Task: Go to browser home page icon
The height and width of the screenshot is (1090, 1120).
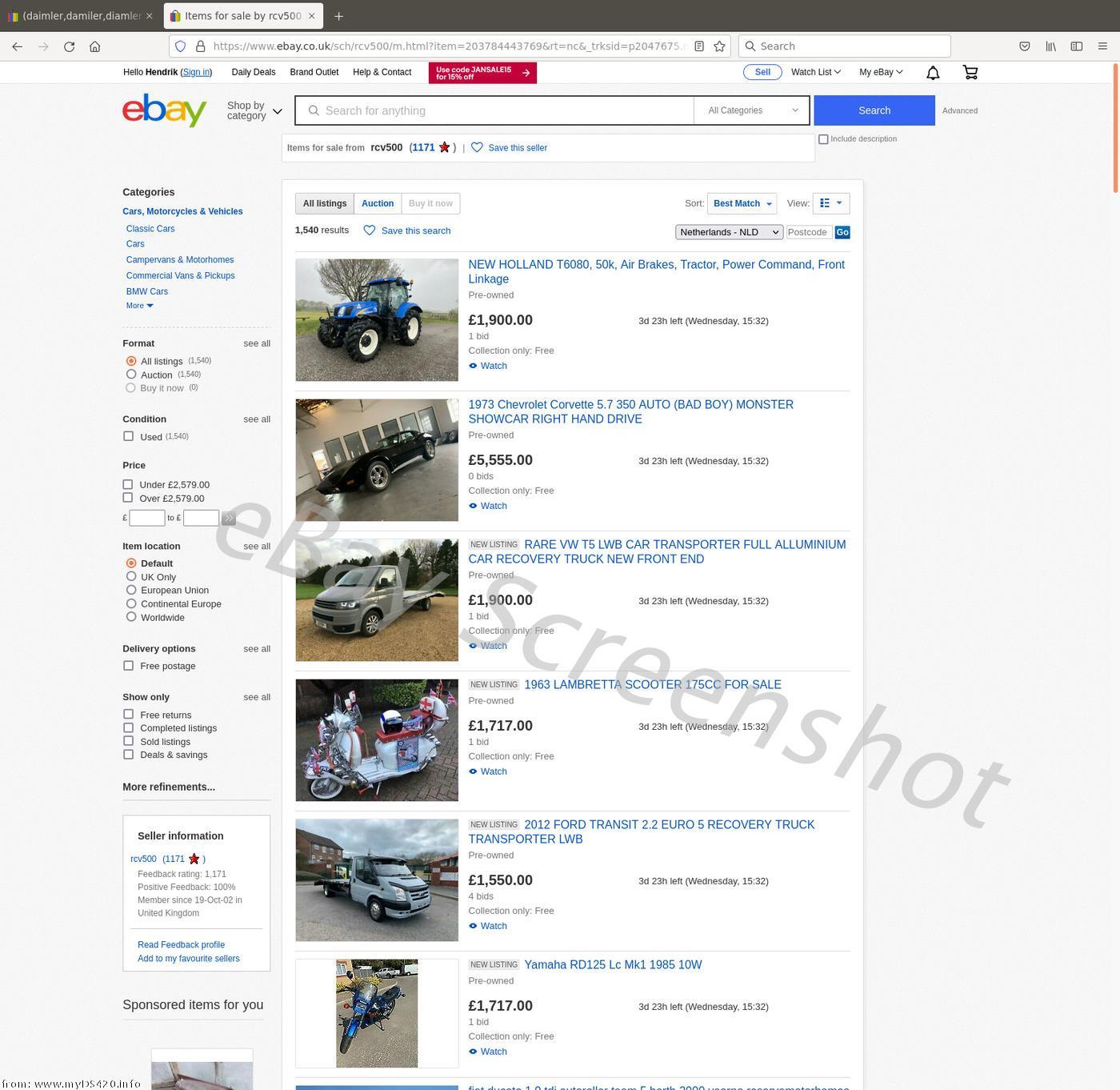Action: [x=95, y=46]
